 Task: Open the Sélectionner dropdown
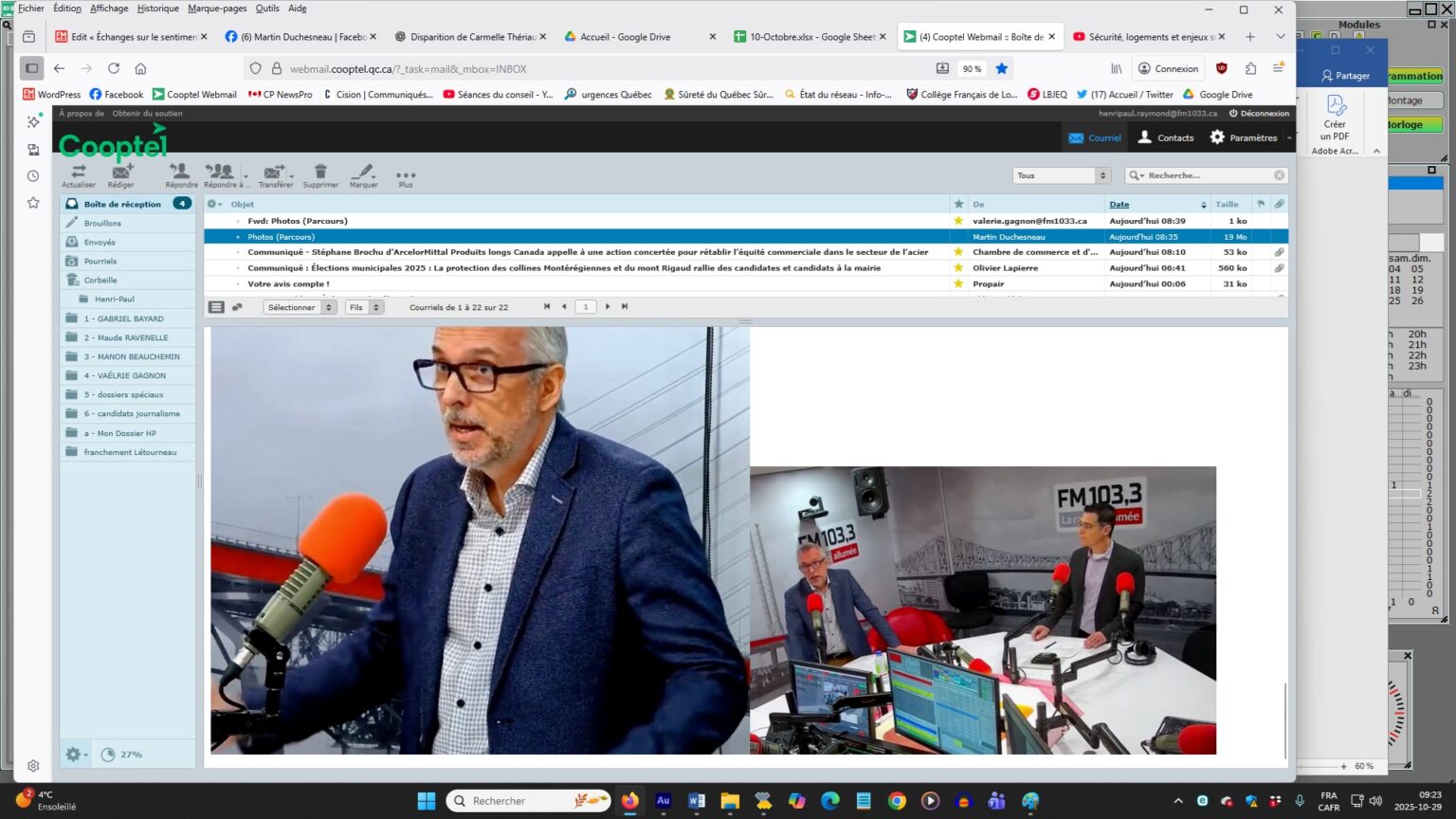pyautogui.click(x=299, y=307)
